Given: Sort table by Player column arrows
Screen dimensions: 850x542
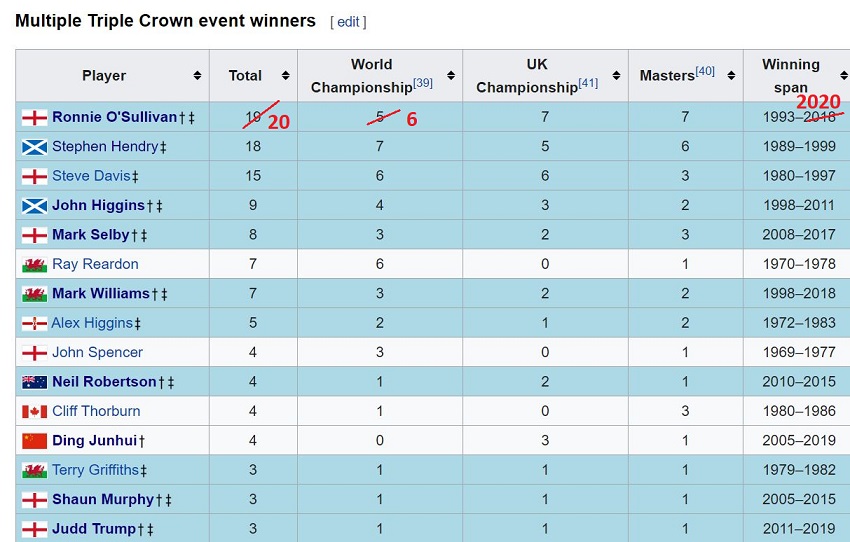Looking at the screenshot, I should click(x=197, y=76).
